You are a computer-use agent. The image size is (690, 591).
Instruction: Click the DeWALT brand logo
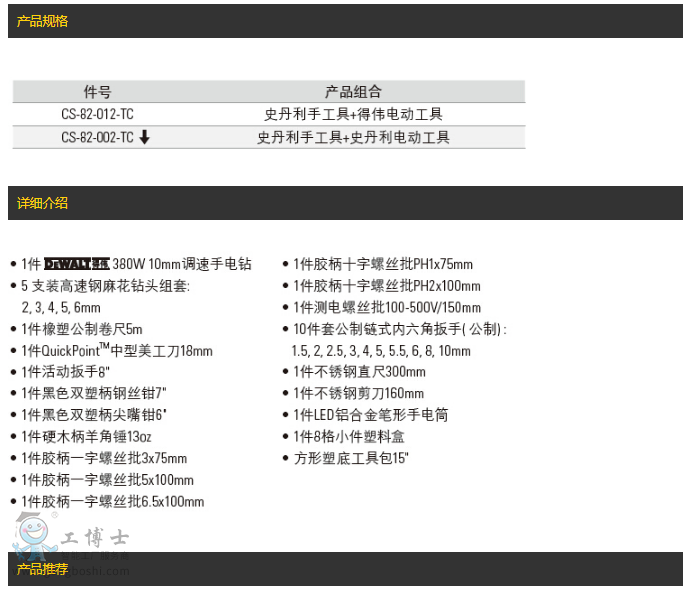[x=77, y=265]
